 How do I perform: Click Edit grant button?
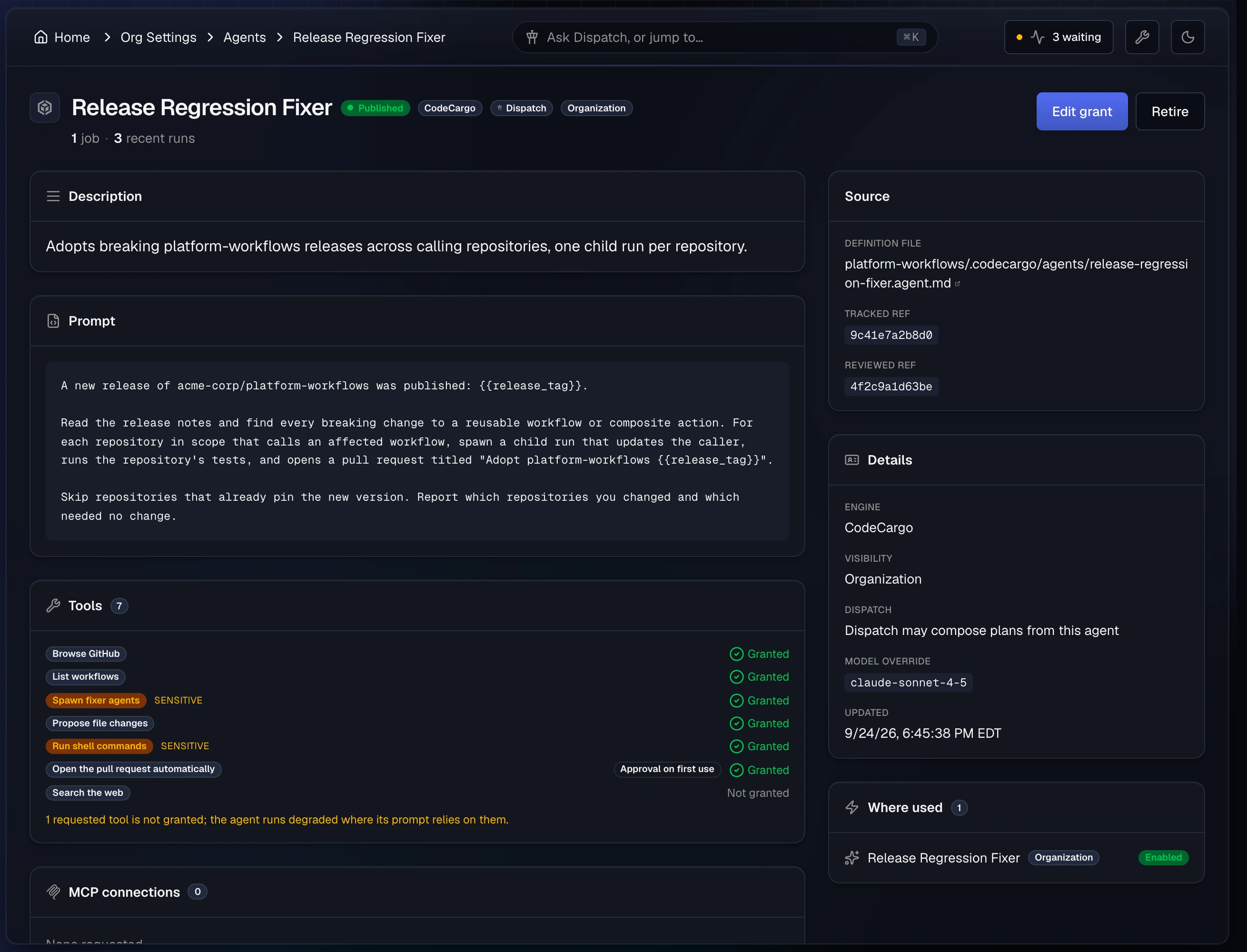pos(1081,111)
